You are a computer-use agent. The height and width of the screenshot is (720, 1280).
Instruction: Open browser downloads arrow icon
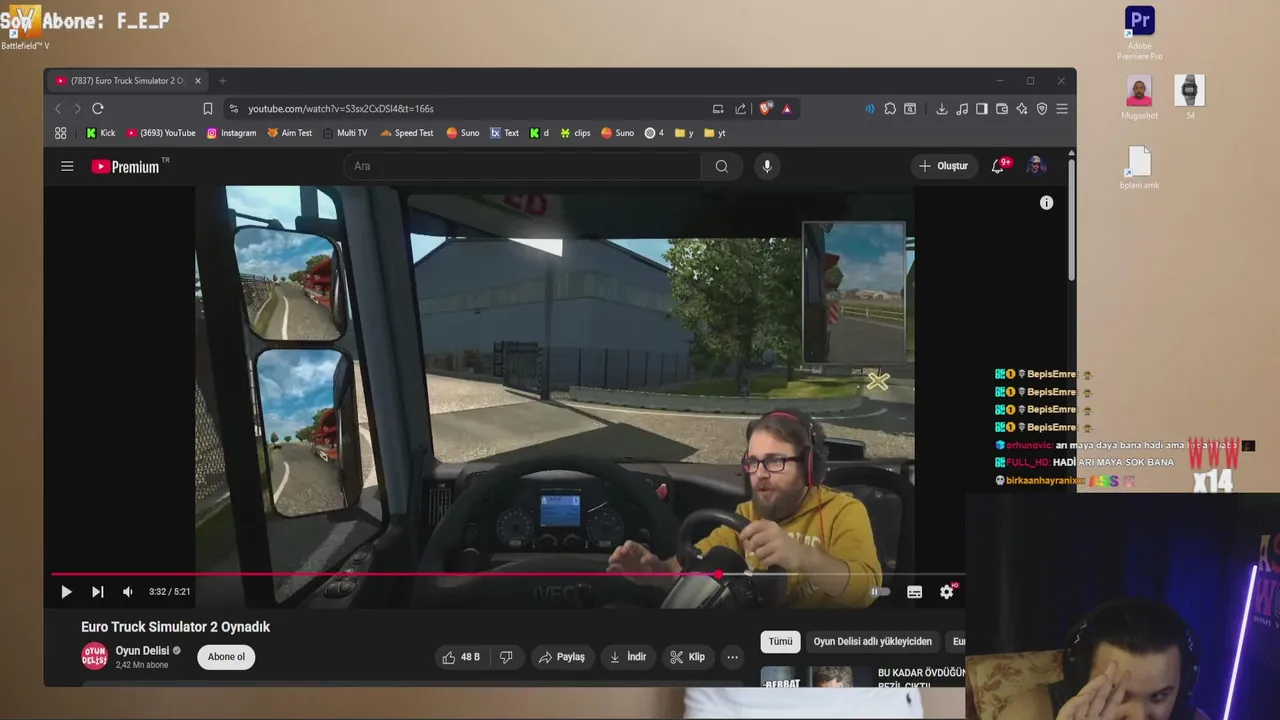click(x=941, y=108)
